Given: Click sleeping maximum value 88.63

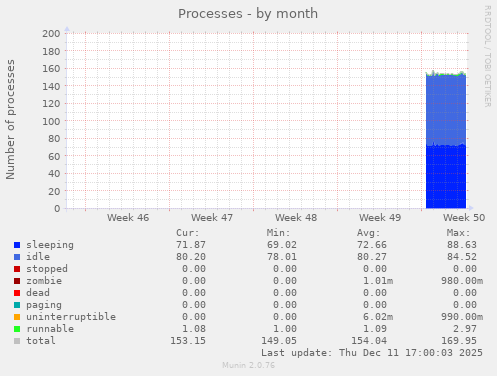Looking at the screenshot, I should pyautogui.click(x=462, y=245).
